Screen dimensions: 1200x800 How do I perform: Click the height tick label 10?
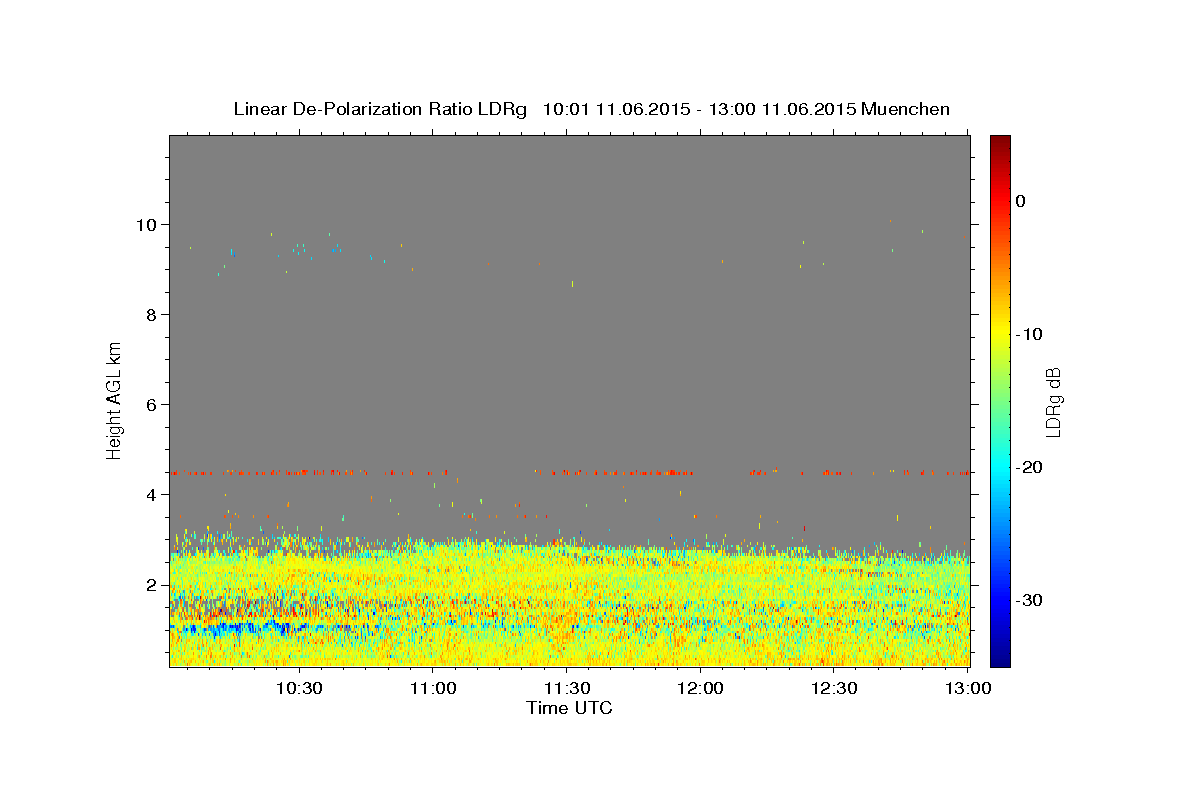(x=148, y=225)
